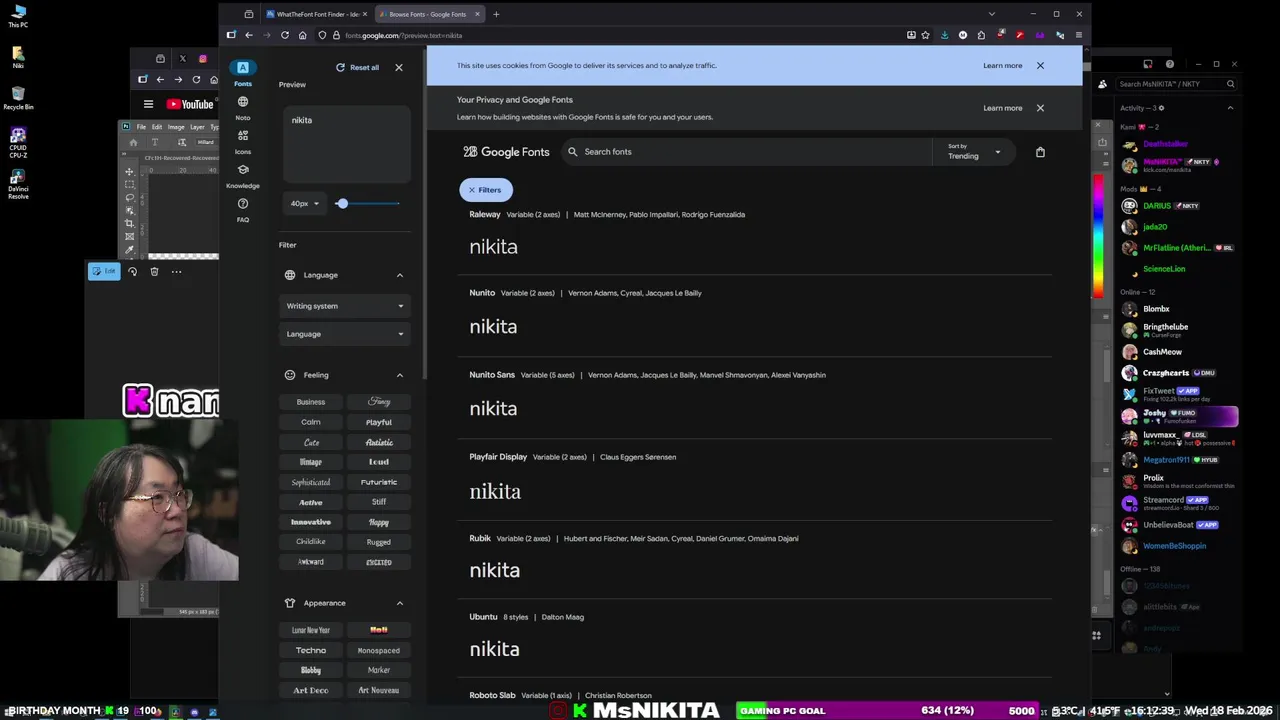Click the Firefox reload page icon
The image size is (1280, 720).
pos(285,35)
